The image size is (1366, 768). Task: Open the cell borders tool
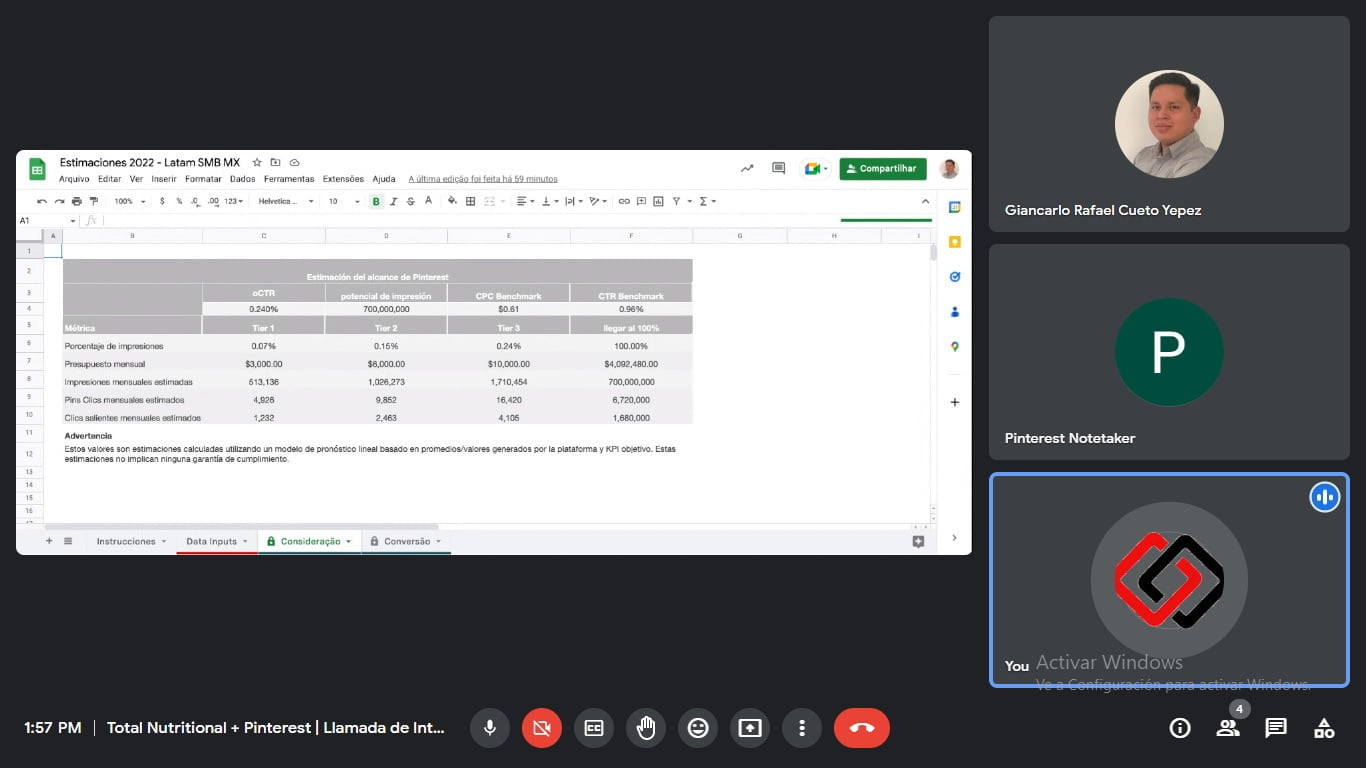[470, 201]
